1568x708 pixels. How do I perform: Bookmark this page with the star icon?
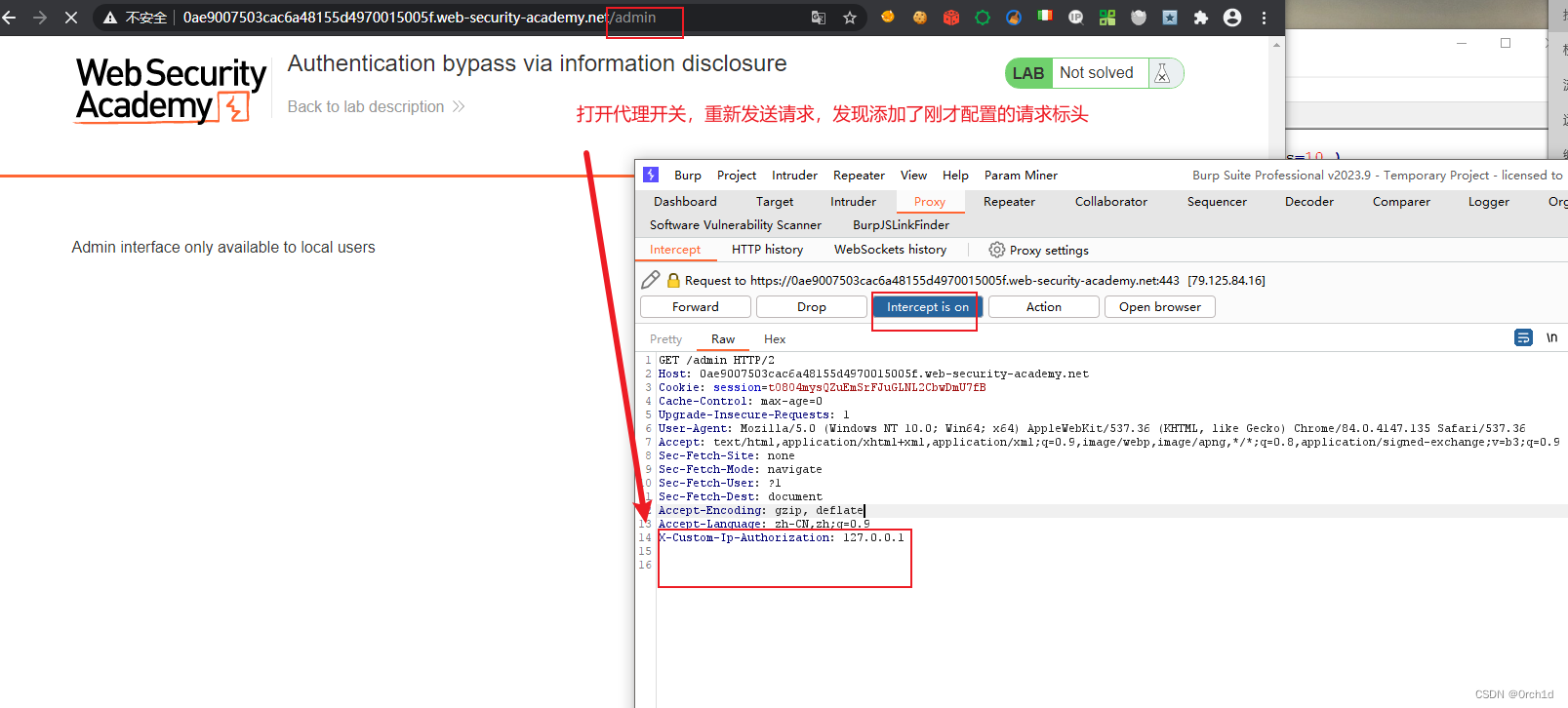point(850,18)
